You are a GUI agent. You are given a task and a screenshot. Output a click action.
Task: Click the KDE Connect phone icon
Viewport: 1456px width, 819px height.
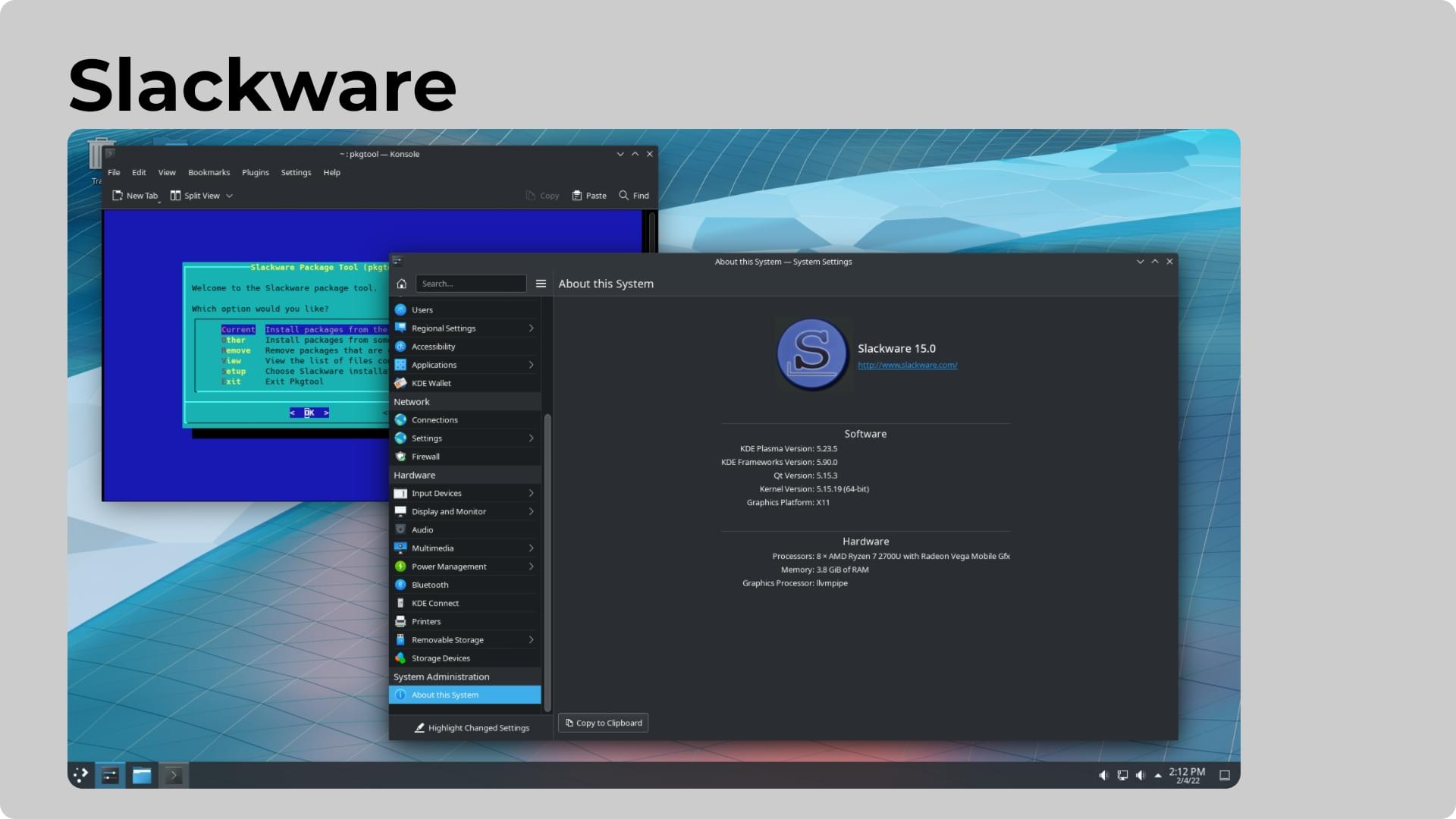(x=400, y=603)
